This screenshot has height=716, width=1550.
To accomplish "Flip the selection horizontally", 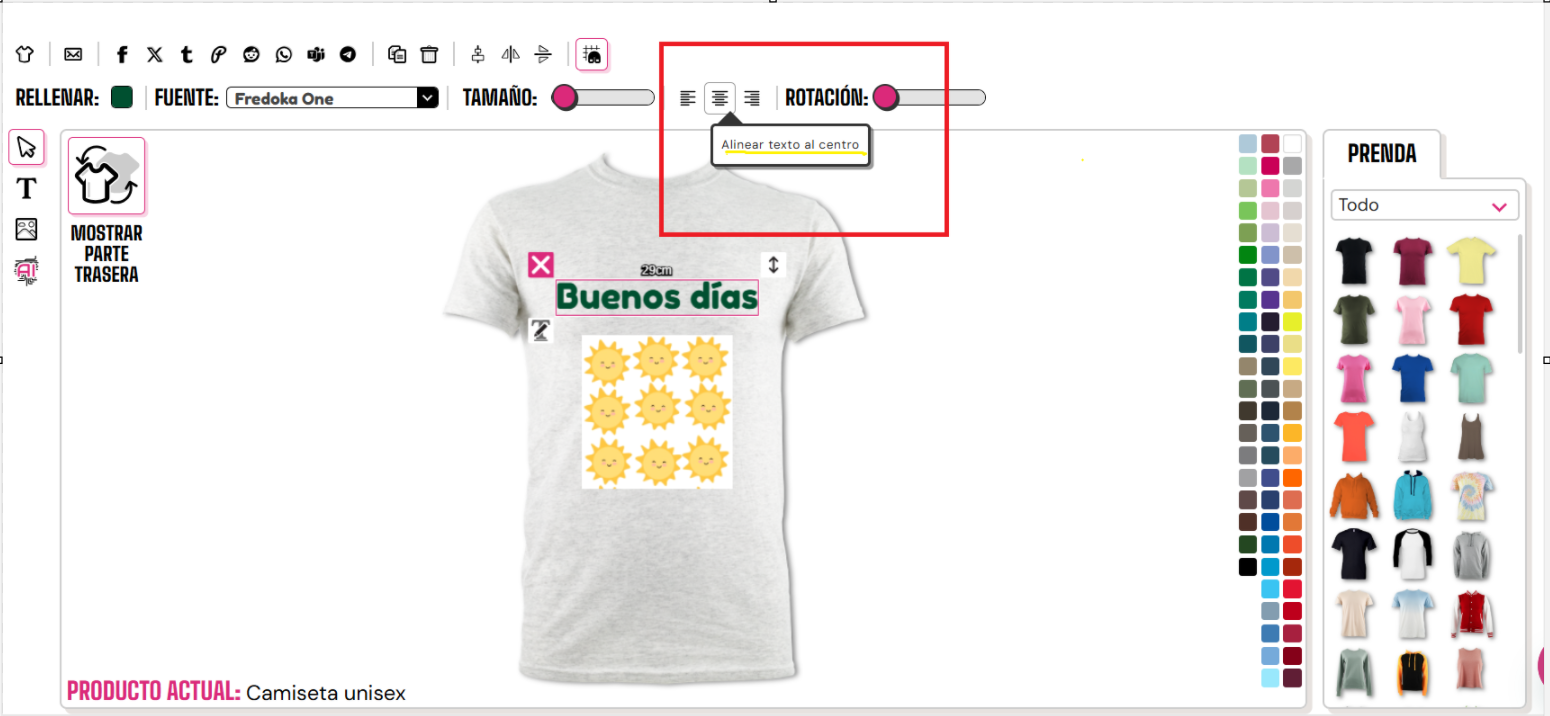I will click(x=511, y=54).
